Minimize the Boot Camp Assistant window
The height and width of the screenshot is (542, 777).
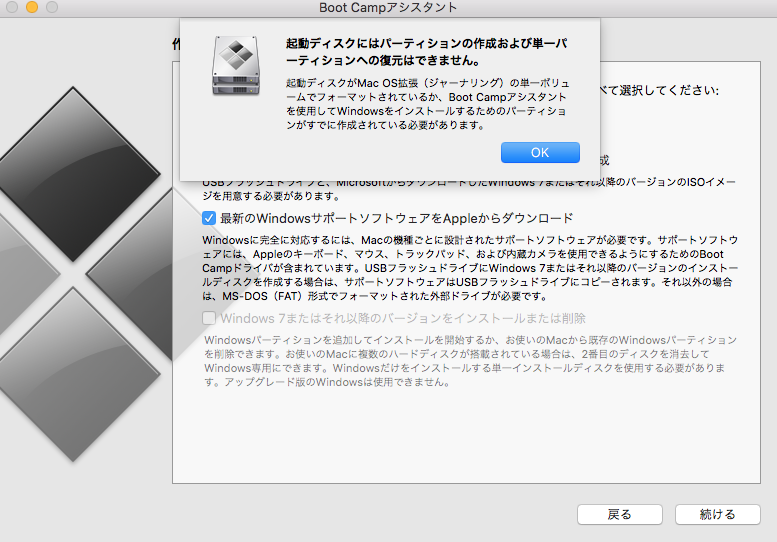click(x=32, y=7)
